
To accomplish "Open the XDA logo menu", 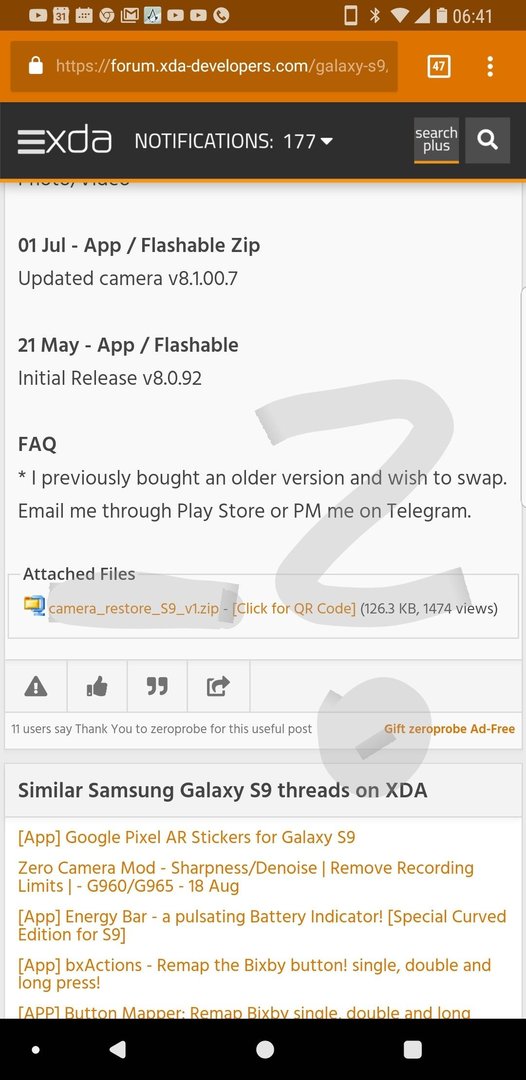I will coord(65,141).
